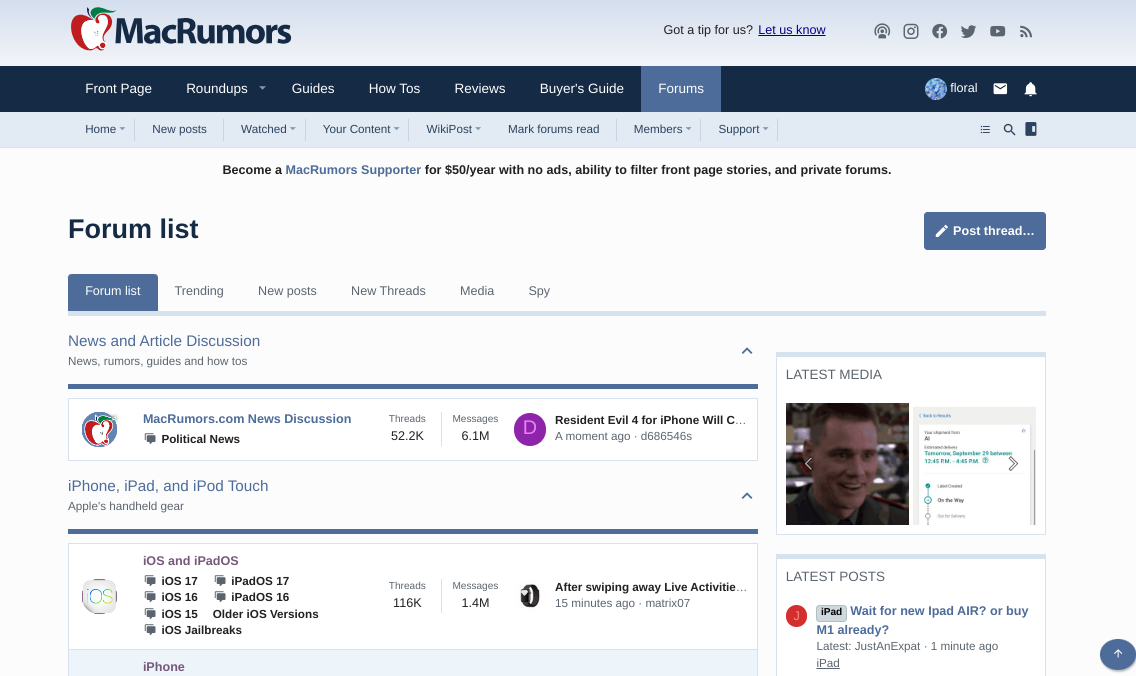Click the iPad prefix tag
Screen dimensions: 1136x676
click(x=831, y=612)
